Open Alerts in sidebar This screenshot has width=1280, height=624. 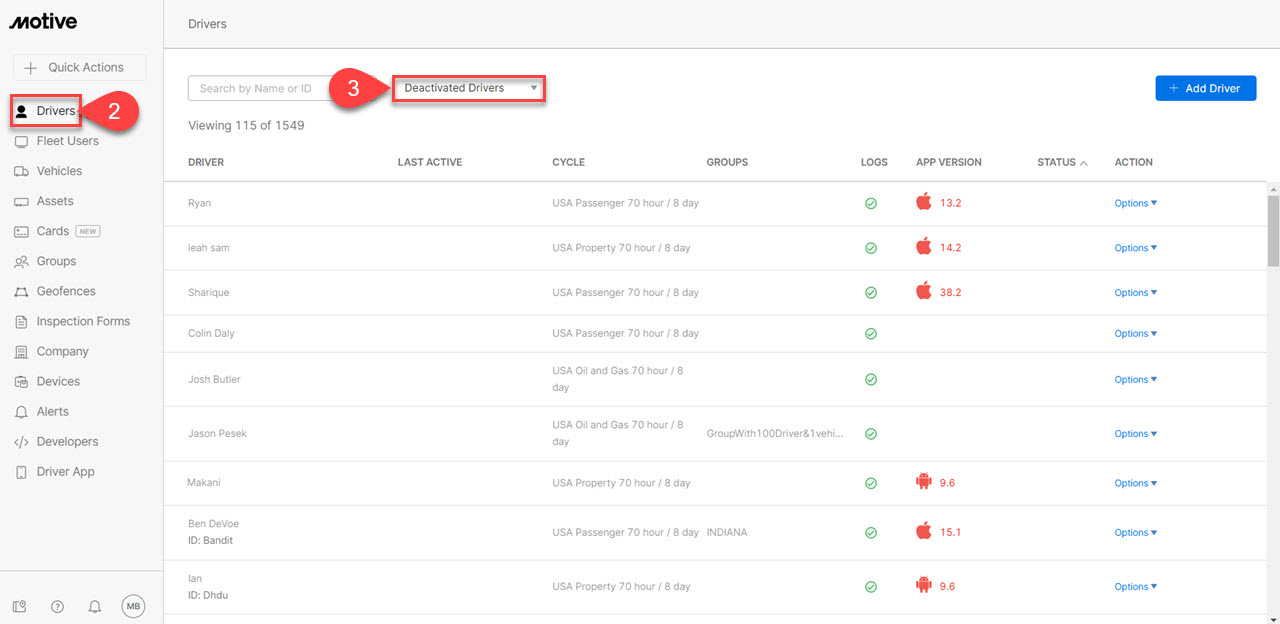coord(52,411)
